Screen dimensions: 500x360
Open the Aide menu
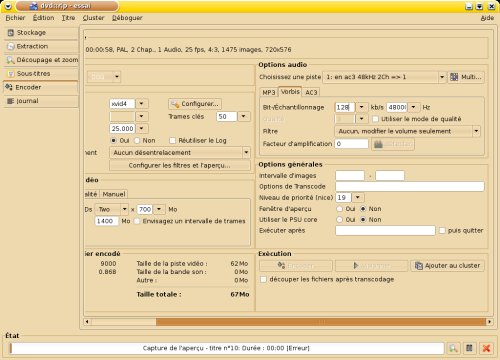click(x=487, y=18)
